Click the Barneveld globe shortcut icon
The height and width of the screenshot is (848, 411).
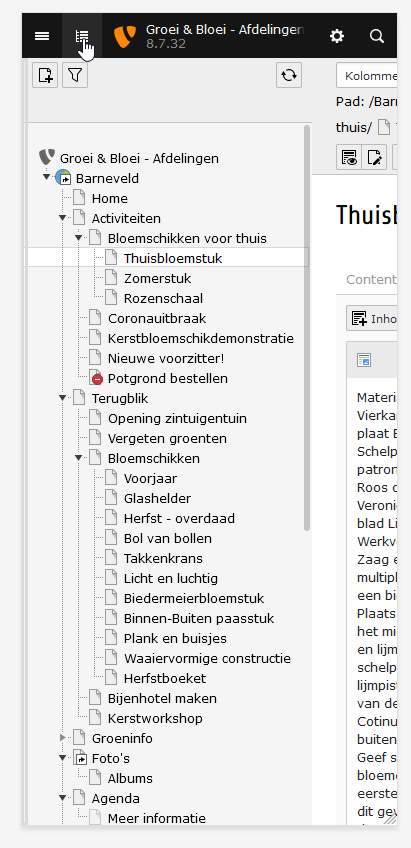pos(63,177)
